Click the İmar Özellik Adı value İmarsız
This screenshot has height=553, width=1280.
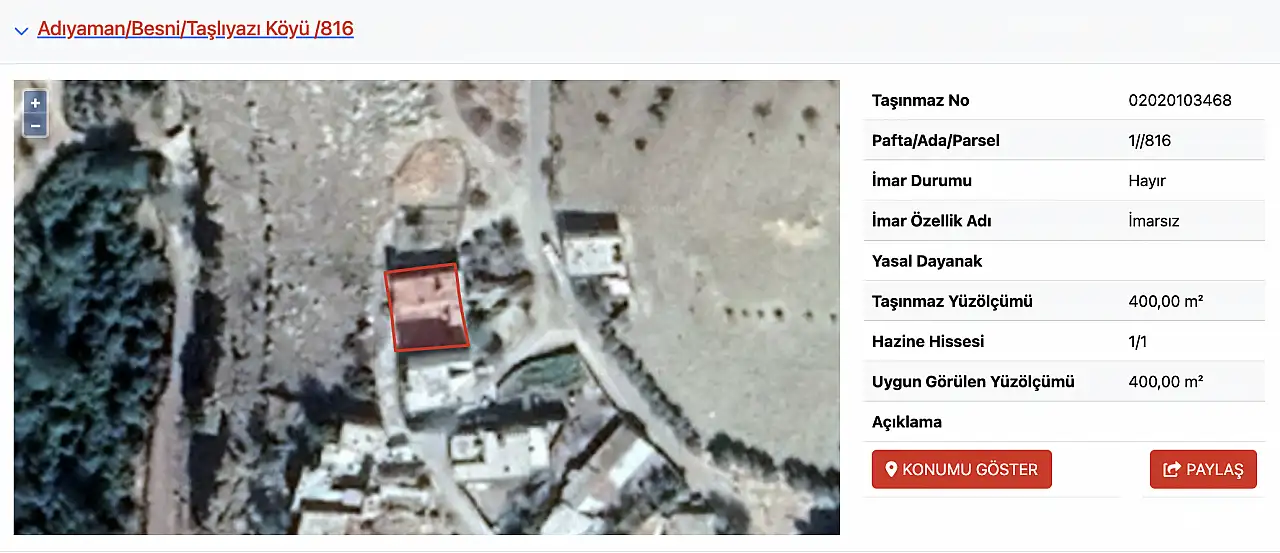tap(1154, 221)
